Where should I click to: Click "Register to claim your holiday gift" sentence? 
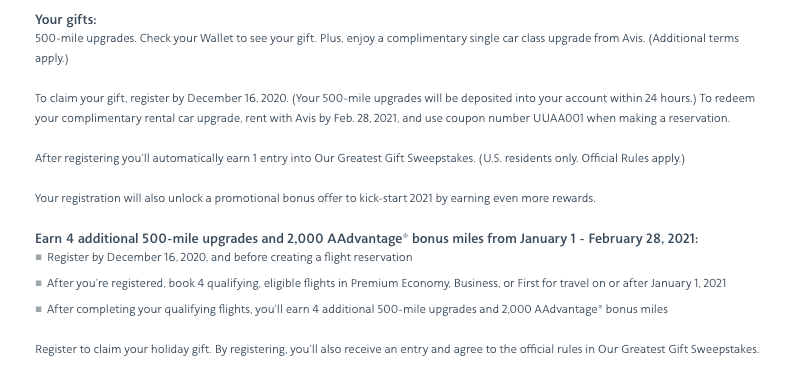coord(123,349)
